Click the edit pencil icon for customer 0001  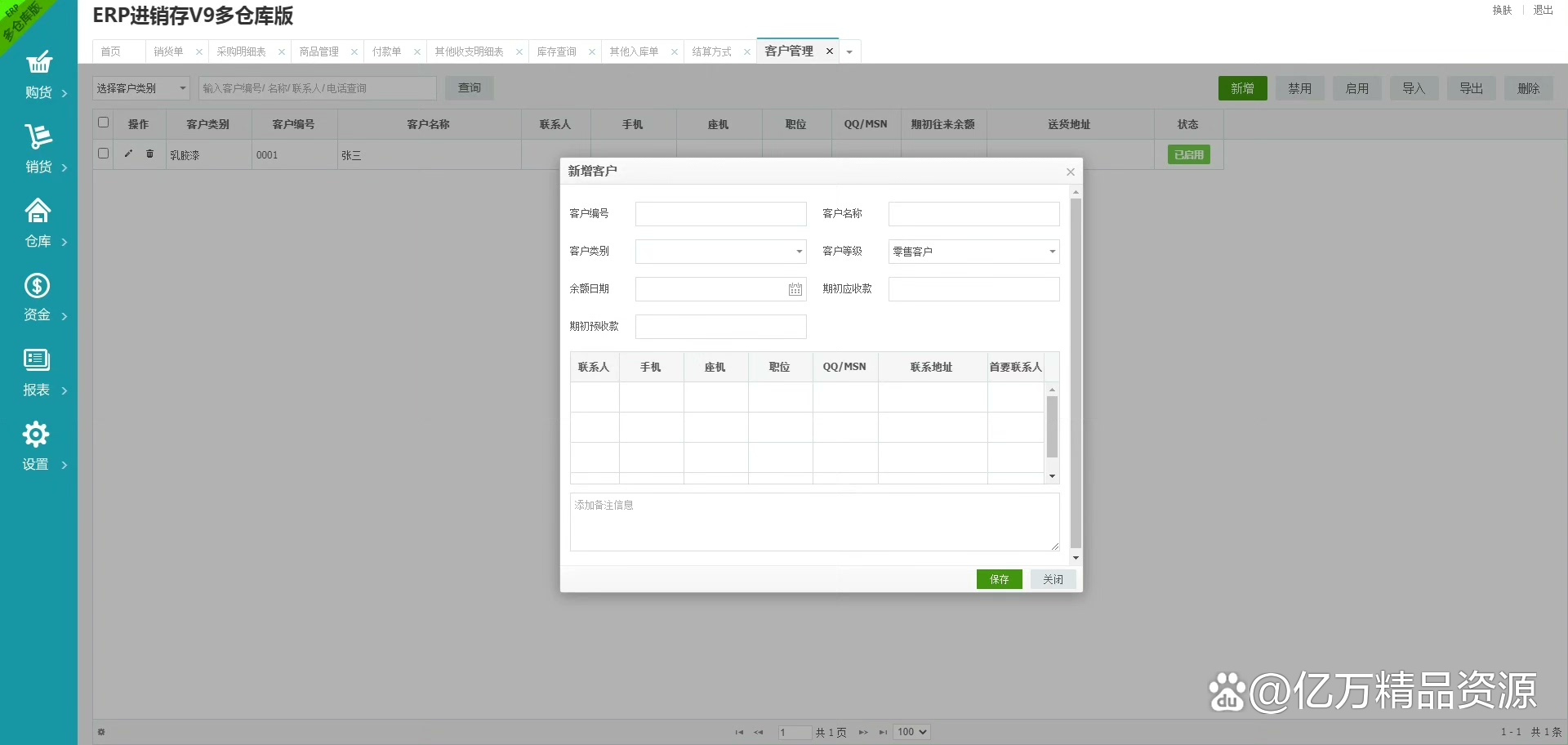pos(128,154)
